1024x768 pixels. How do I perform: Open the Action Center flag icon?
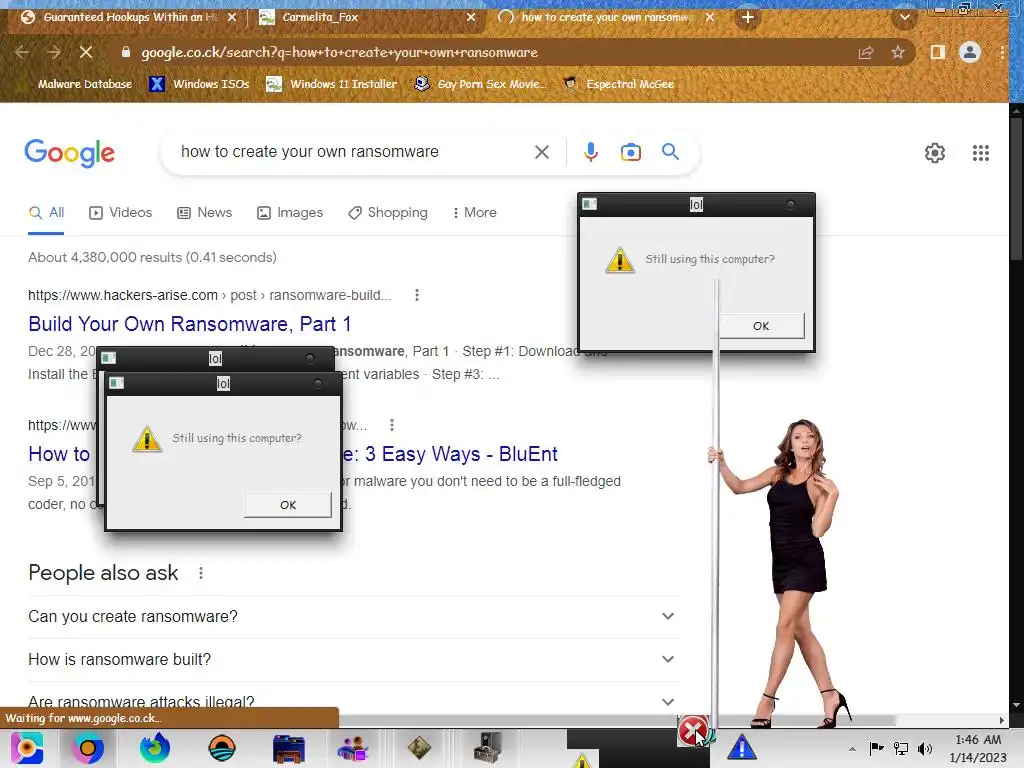876,748
